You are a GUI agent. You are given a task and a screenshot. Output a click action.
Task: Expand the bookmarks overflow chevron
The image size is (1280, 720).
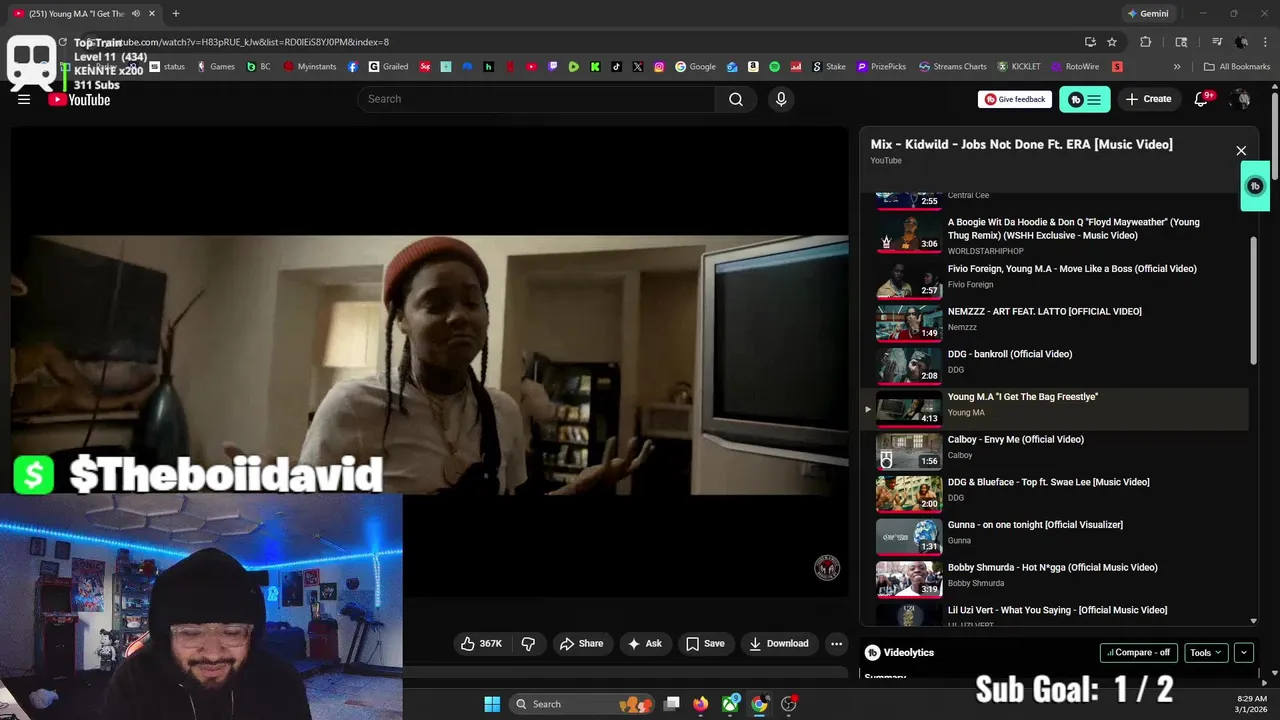pos(1177,67)
